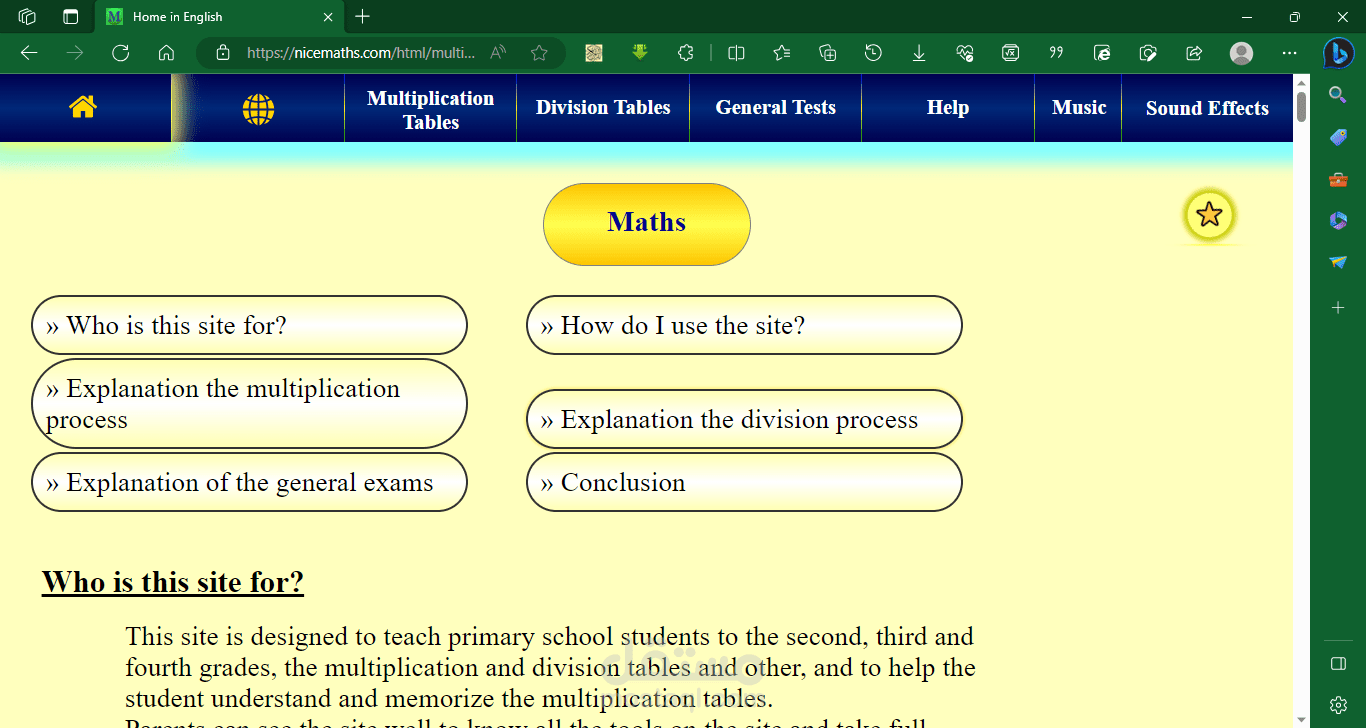Open the paper plane Drop icon in sidebar

(x=1338, y=262)
